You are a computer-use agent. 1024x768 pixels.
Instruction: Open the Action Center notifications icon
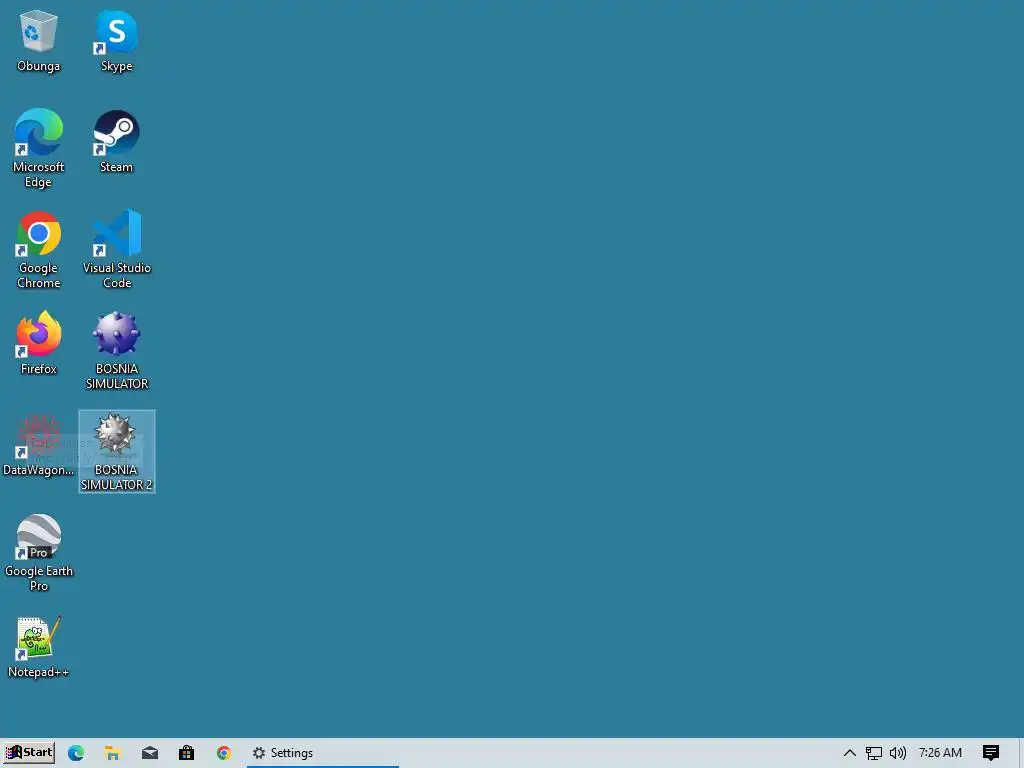click(991, 753)
